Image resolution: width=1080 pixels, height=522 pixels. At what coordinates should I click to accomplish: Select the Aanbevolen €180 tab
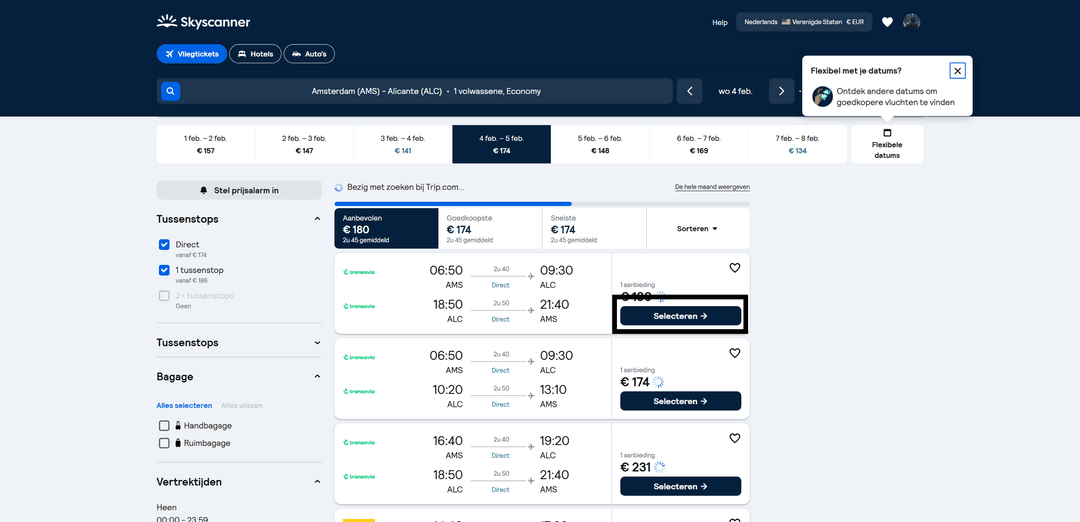(x=386, y=229)
